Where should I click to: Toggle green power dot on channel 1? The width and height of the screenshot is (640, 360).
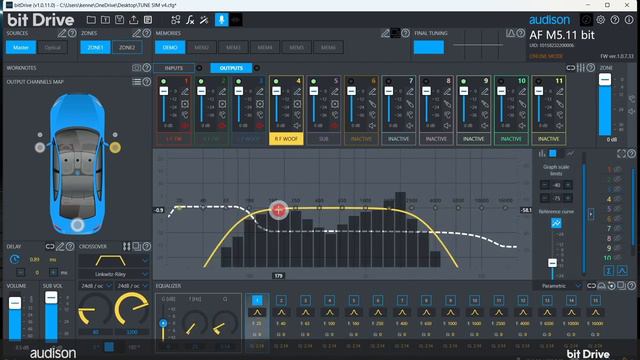click(164, 81)
